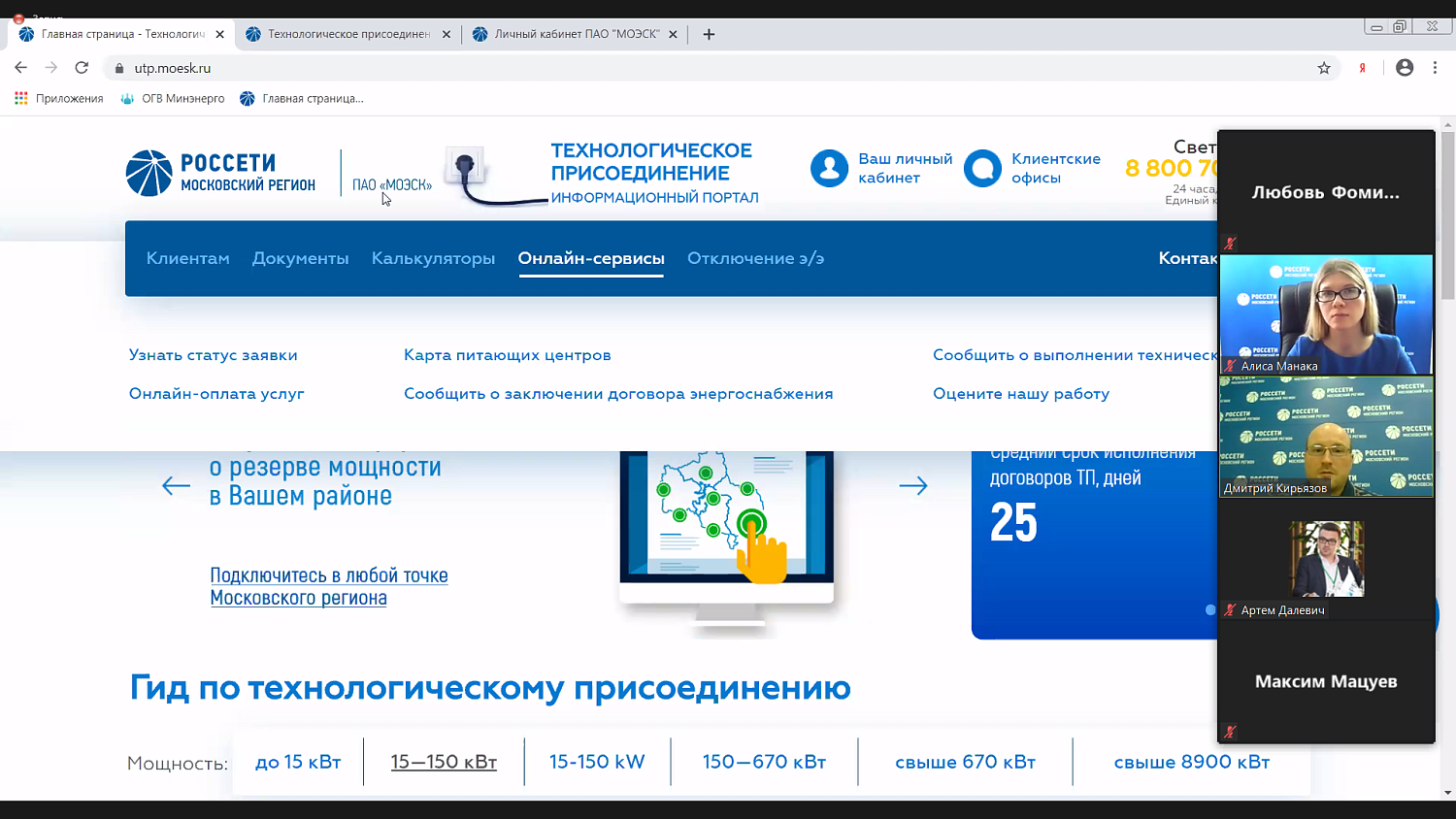Click the browser forward arrow
The width and height of the screenshot is (1456, 819).
click(51, 68)
